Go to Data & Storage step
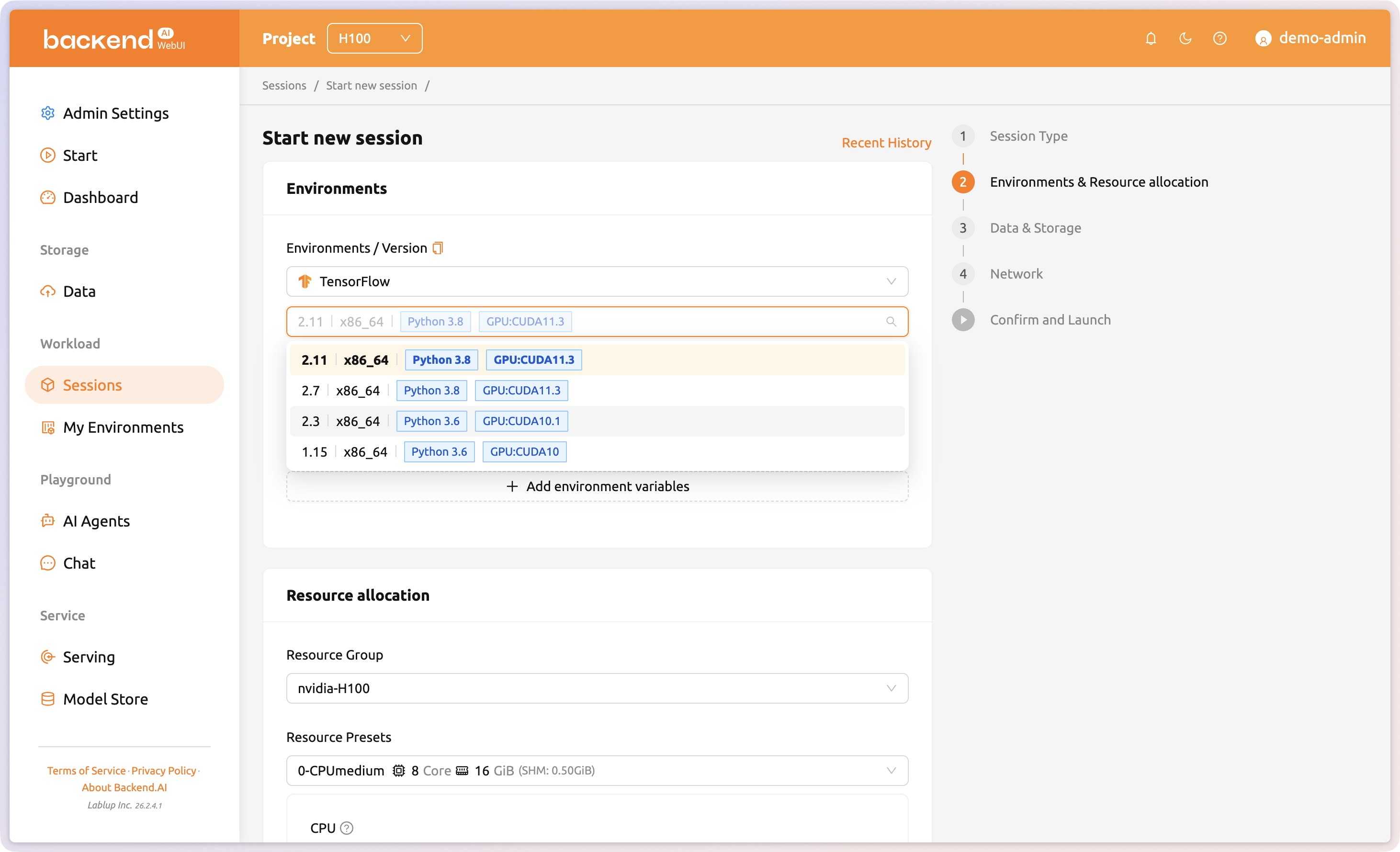 [1035, 228]
